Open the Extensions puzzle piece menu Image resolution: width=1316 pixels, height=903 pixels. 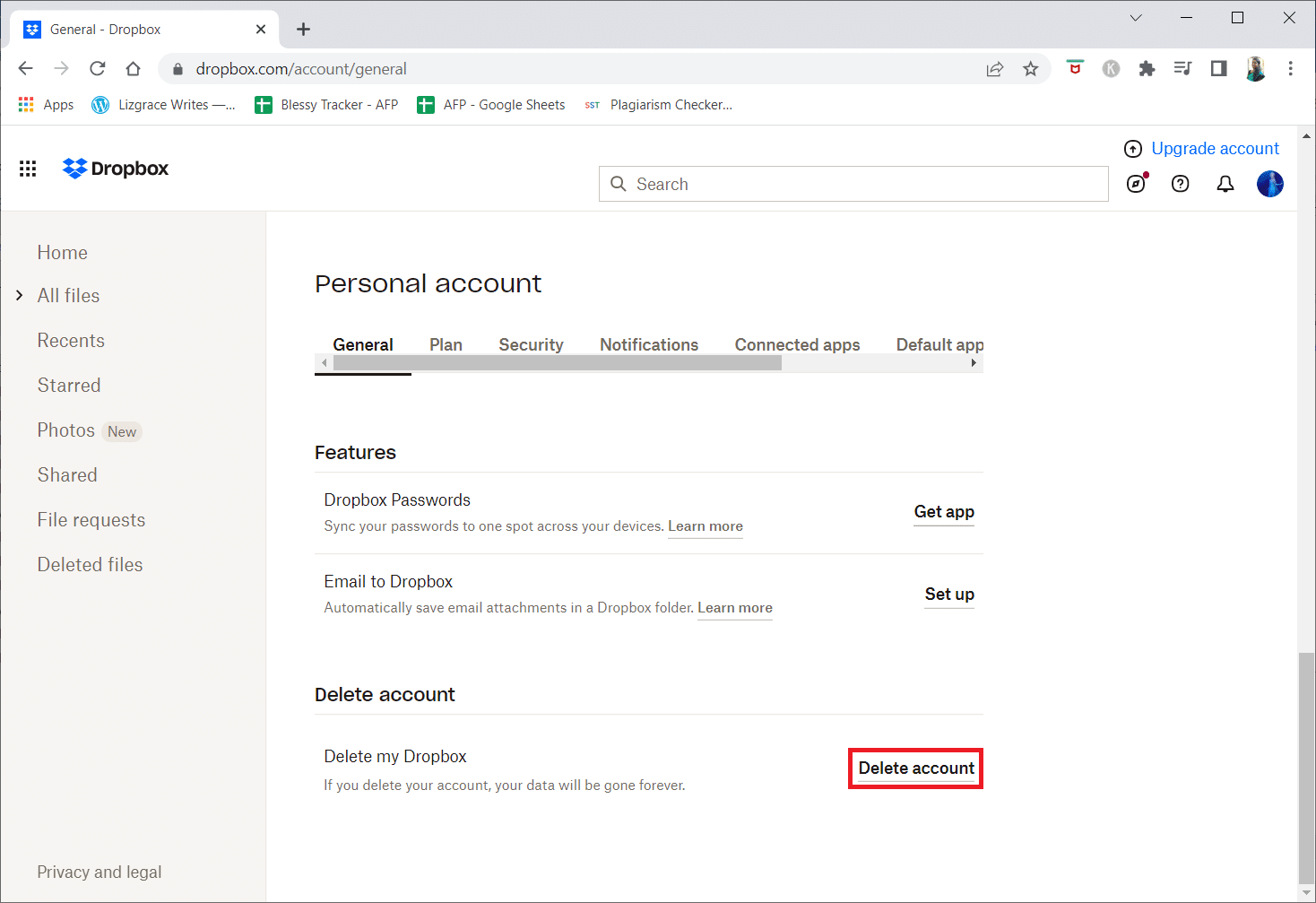1147,68
